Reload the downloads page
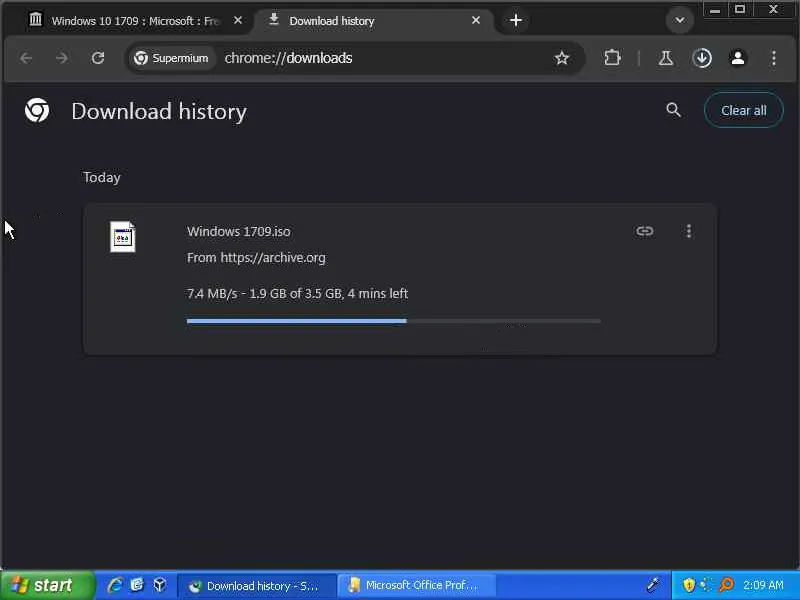The width and height of the screenshot is (800, 600). click(x=98, y=58)
